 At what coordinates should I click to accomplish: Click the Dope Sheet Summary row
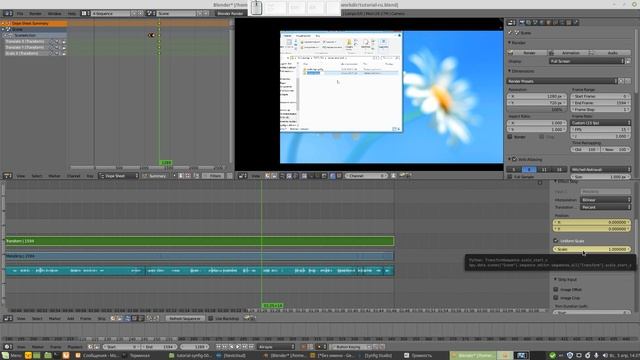tap(33, 24)
